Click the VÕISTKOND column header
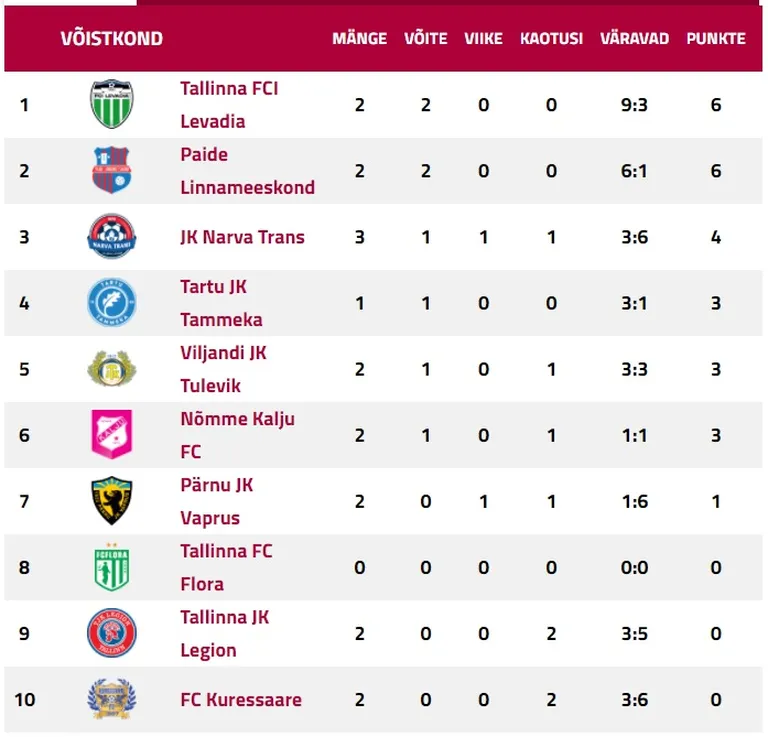Viewport: 768px width, 737px height. point(112,38)
